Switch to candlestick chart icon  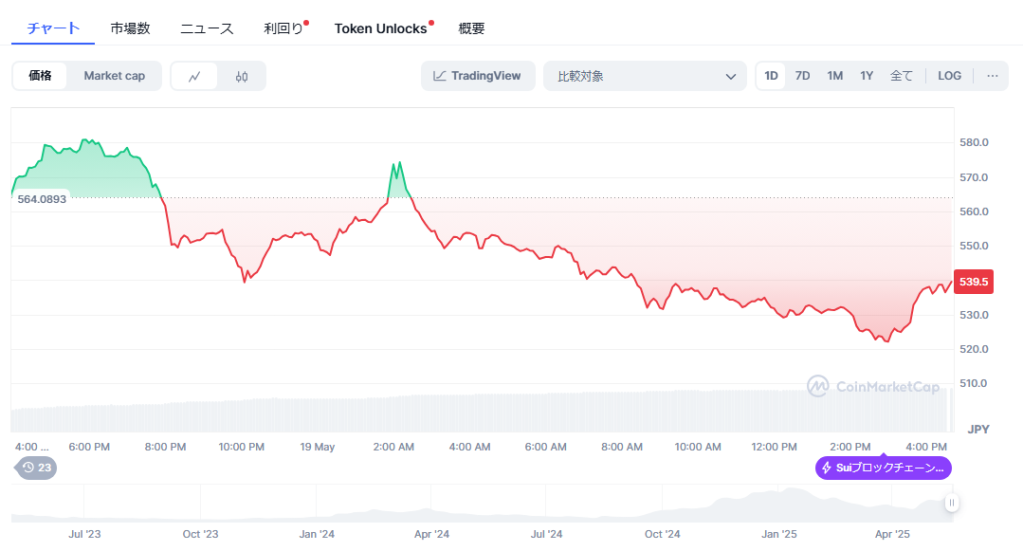point(241,76)
